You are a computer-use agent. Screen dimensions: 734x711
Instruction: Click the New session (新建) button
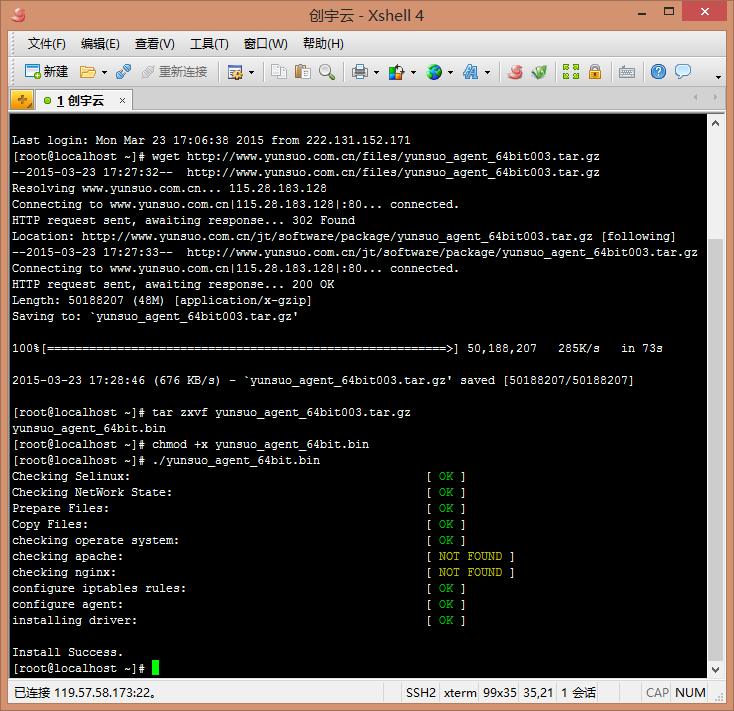click(x=46, y=72)
